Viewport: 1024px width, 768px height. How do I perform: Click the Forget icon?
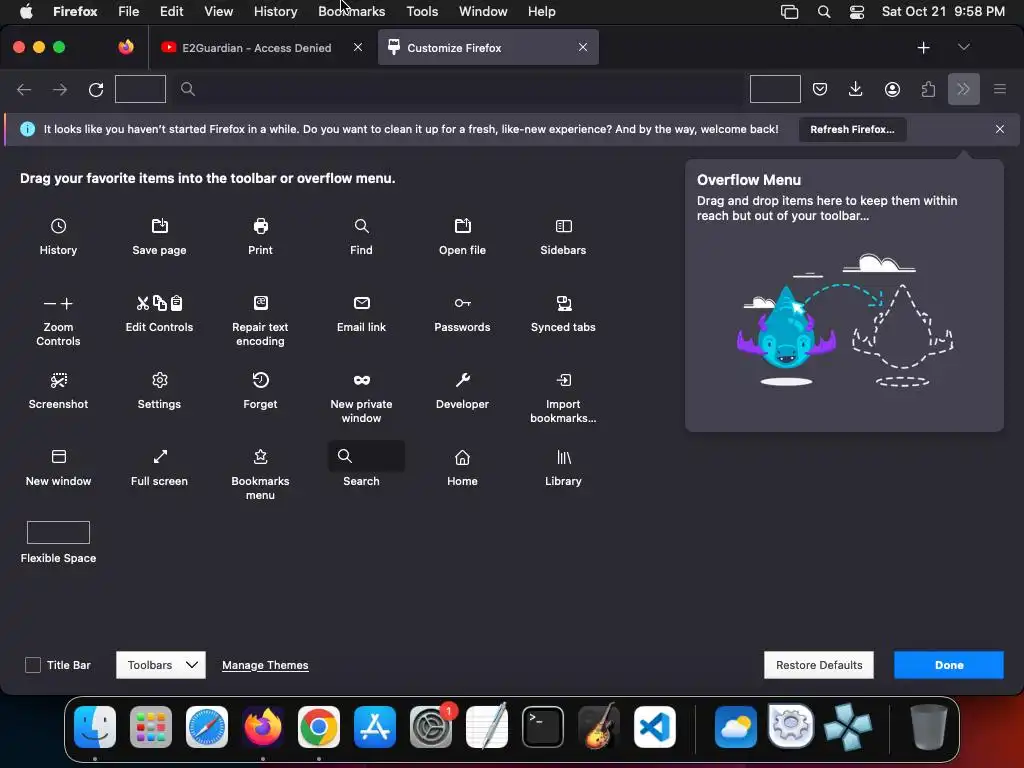pyautogui.click(x=261, y=380)
